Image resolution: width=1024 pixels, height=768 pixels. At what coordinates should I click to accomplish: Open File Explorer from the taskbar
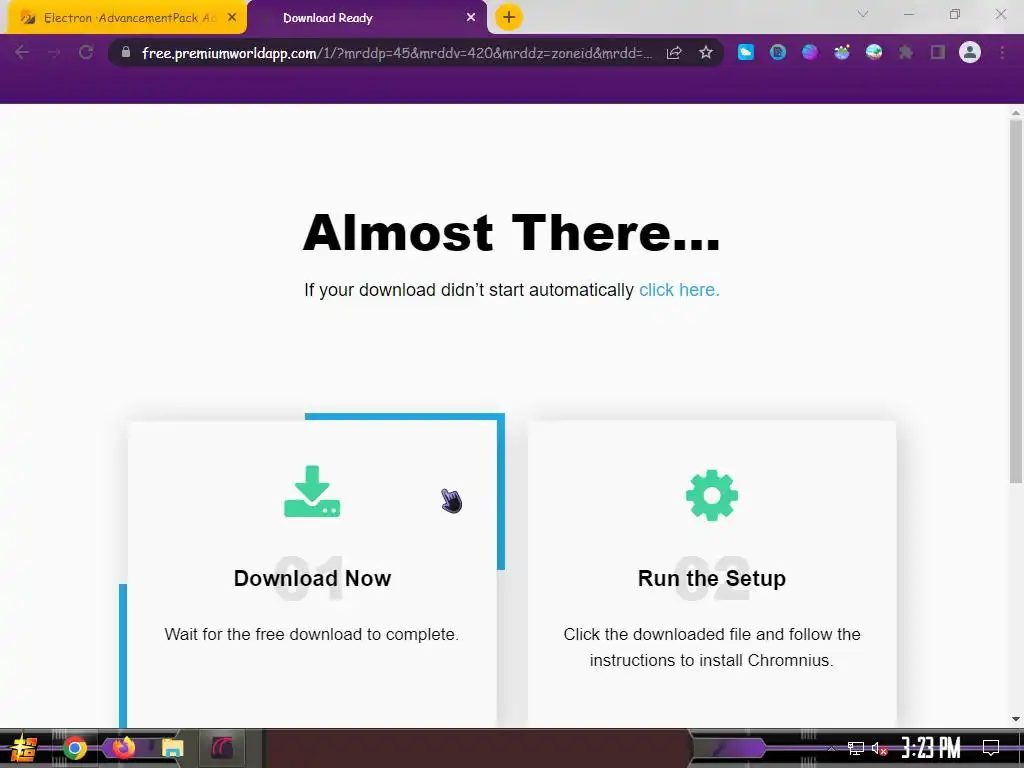tap(172, 748)
